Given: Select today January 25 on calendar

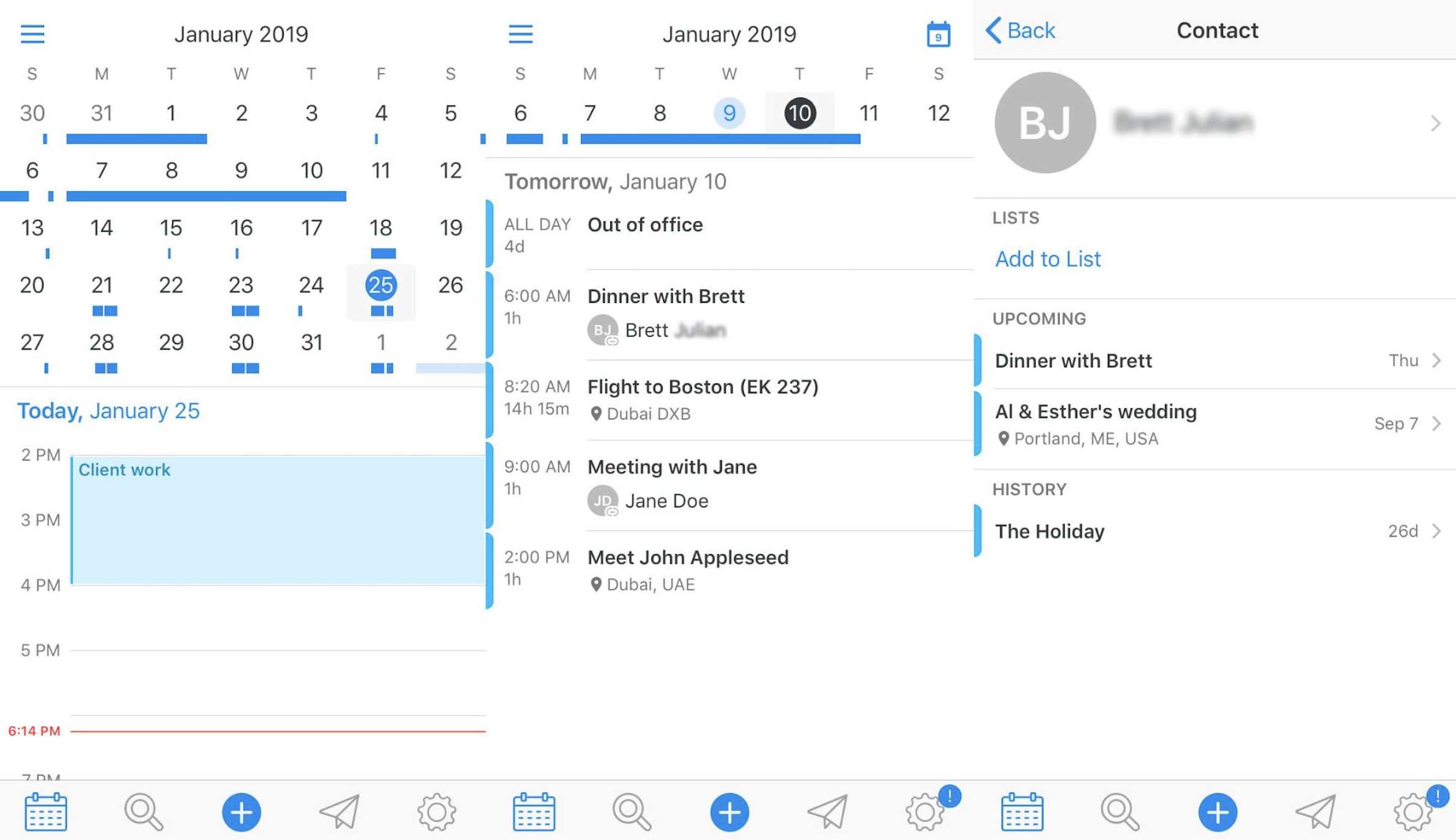Looking at the screenshot, I should click(x=381, y=285).
